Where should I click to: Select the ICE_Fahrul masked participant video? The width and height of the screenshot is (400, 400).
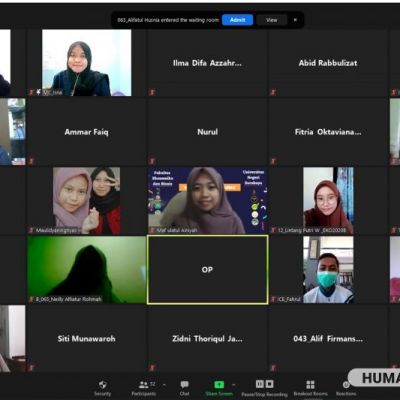pos(328,270)
